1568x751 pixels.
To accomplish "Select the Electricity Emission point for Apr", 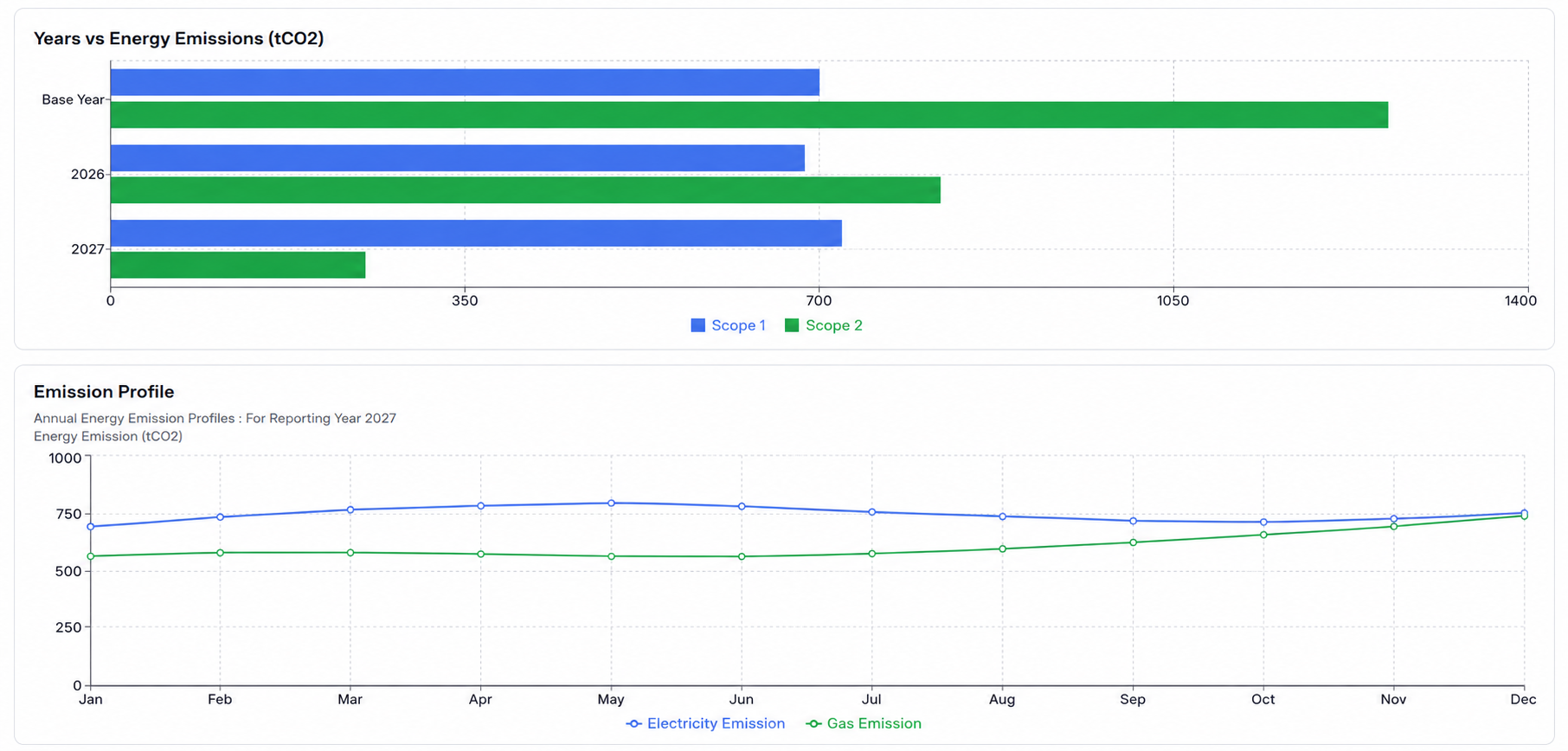I will point(480,506).
